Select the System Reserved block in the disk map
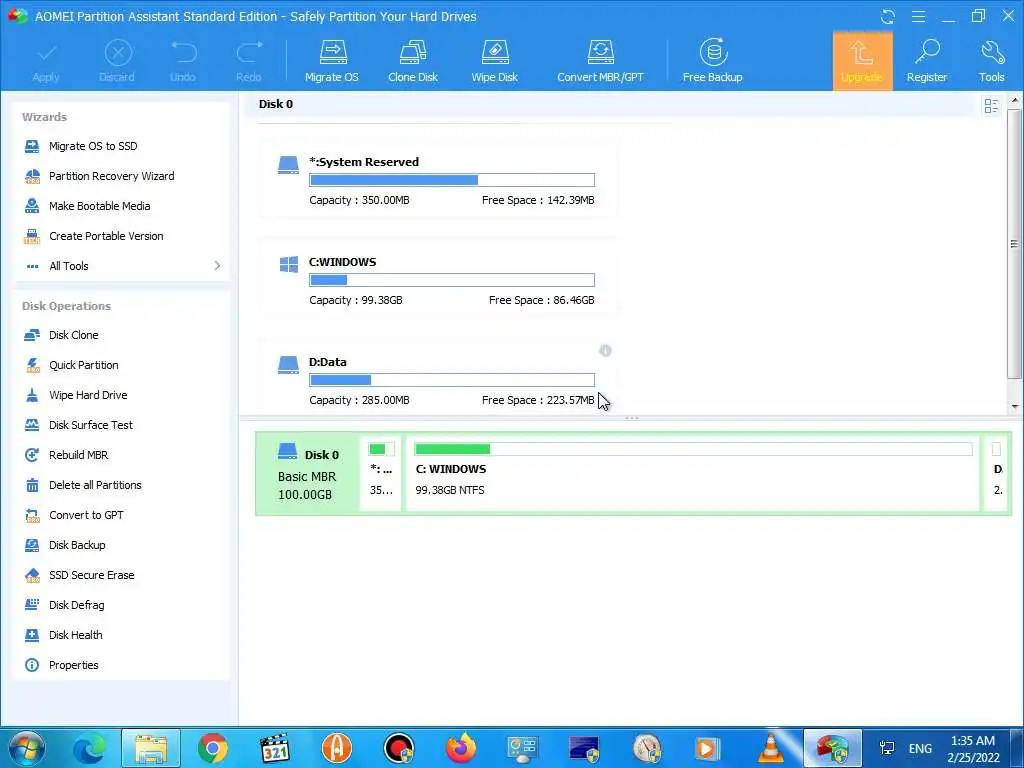This screenshot has height=768, width=1024. click(381, 473)
